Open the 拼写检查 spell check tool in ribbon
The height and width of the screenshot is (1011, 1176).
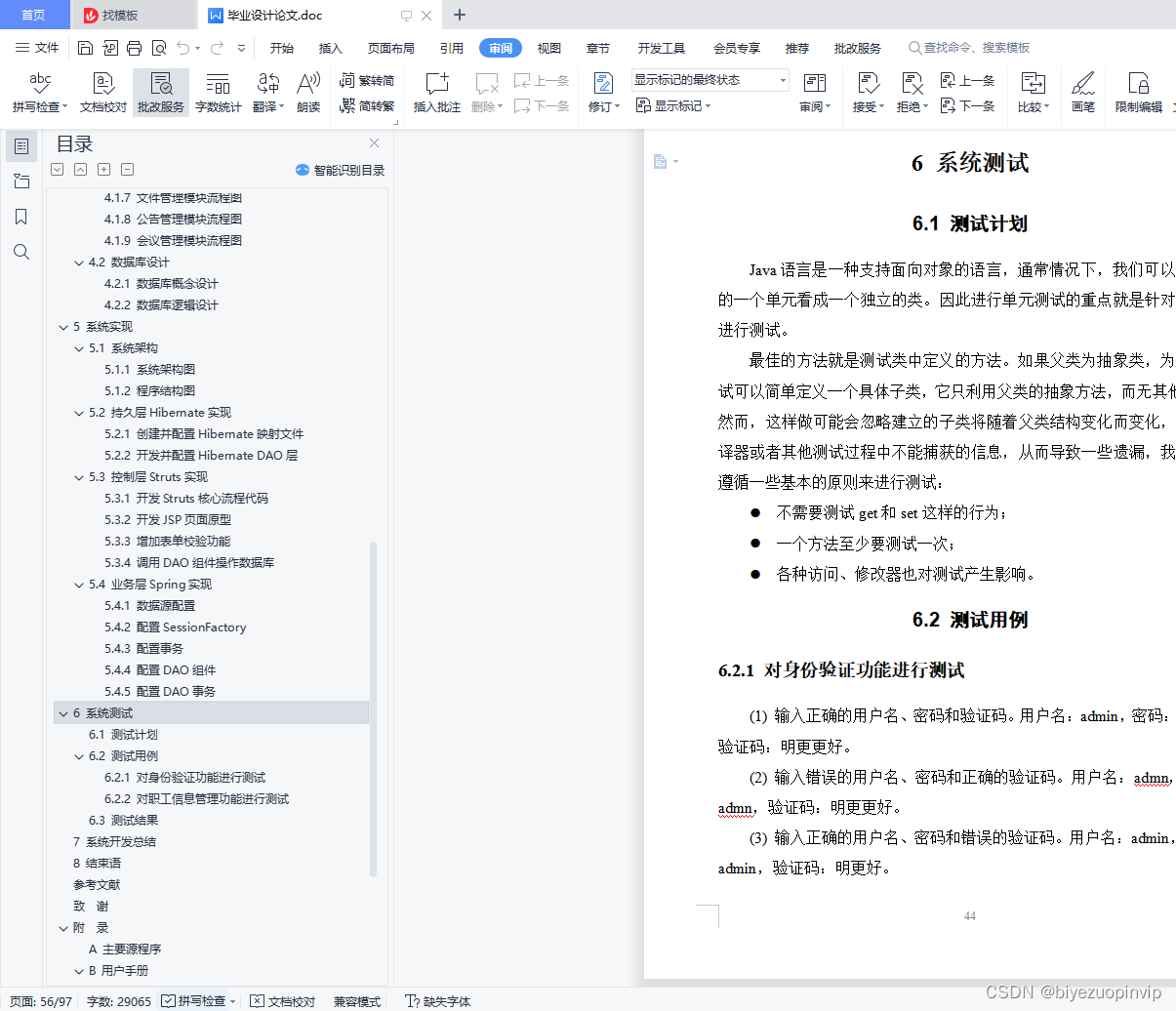point(40,93)
